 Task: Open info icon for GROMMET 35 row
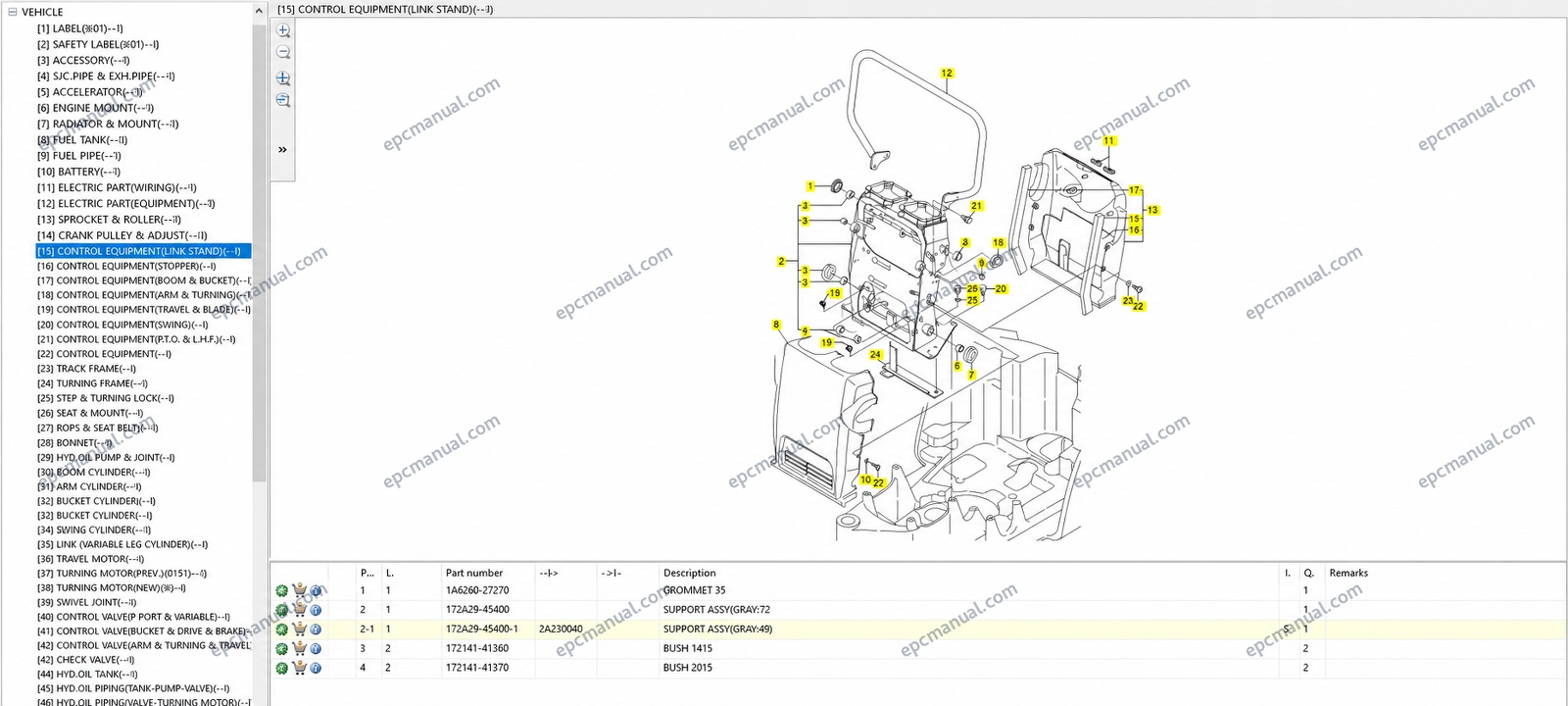click(316, 591)
